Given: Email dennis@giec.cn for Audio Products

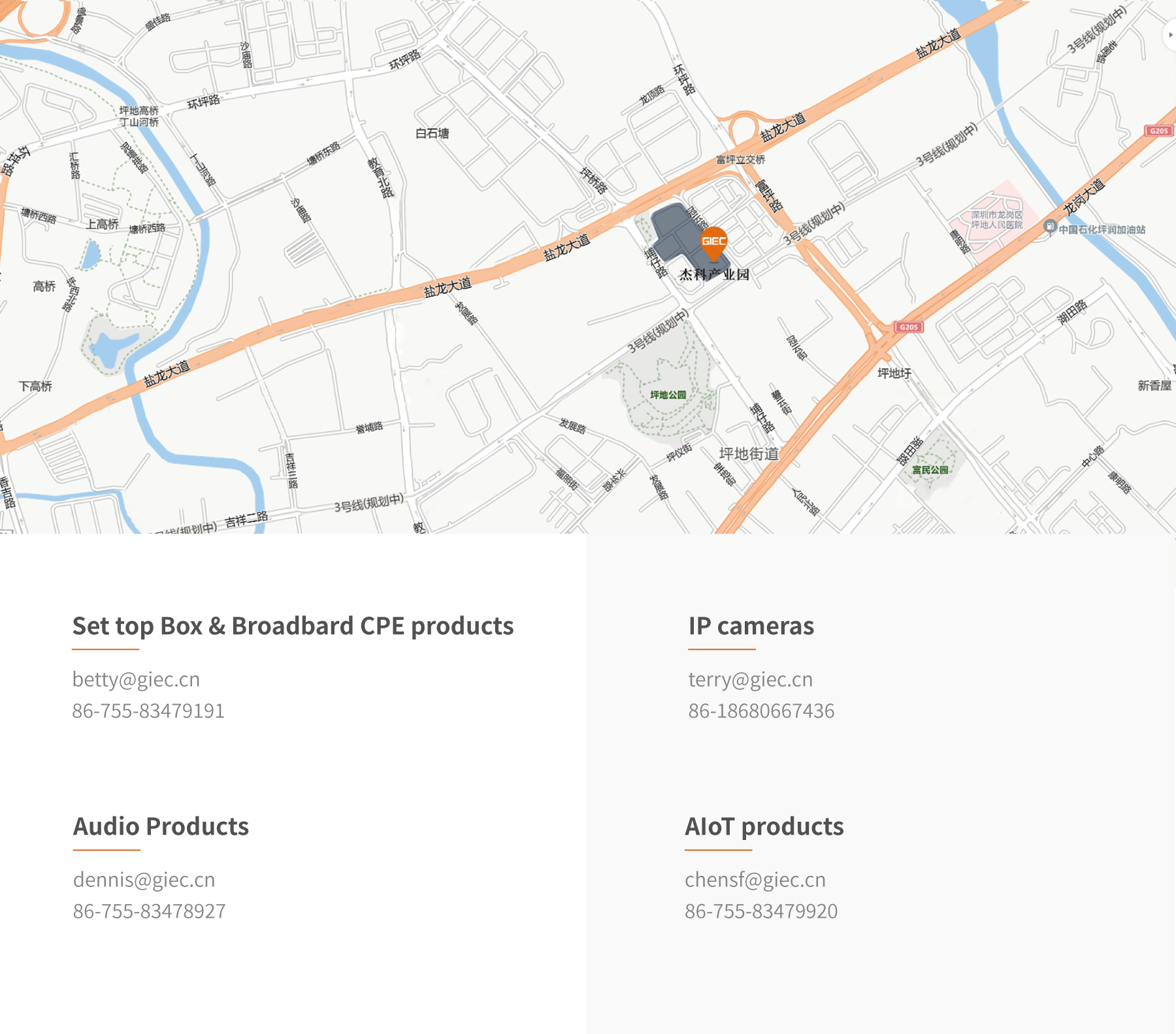Looking at the screenshot, I should pyautogui.click(x=144, y=880).
